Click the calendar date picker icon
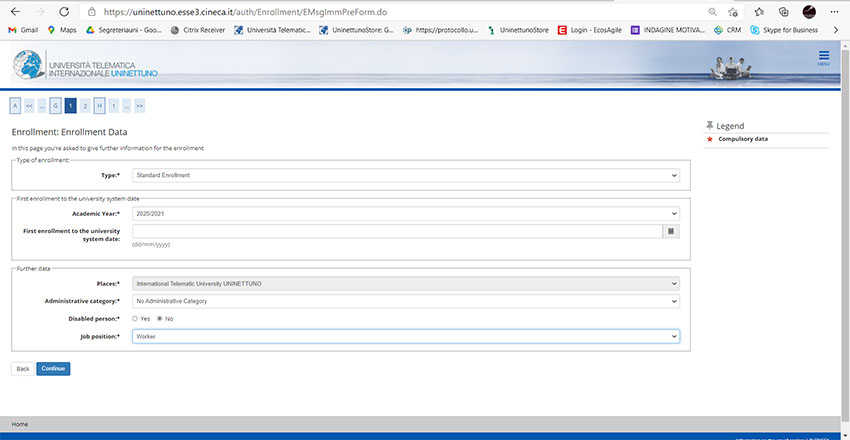Screen dimensions: 850x440 coord(672,231)
